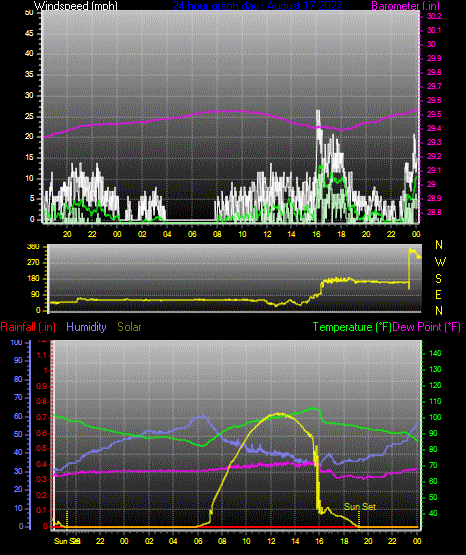Click the 100 humidity axis value
466x555 pixels.
[x=17, y=342]
